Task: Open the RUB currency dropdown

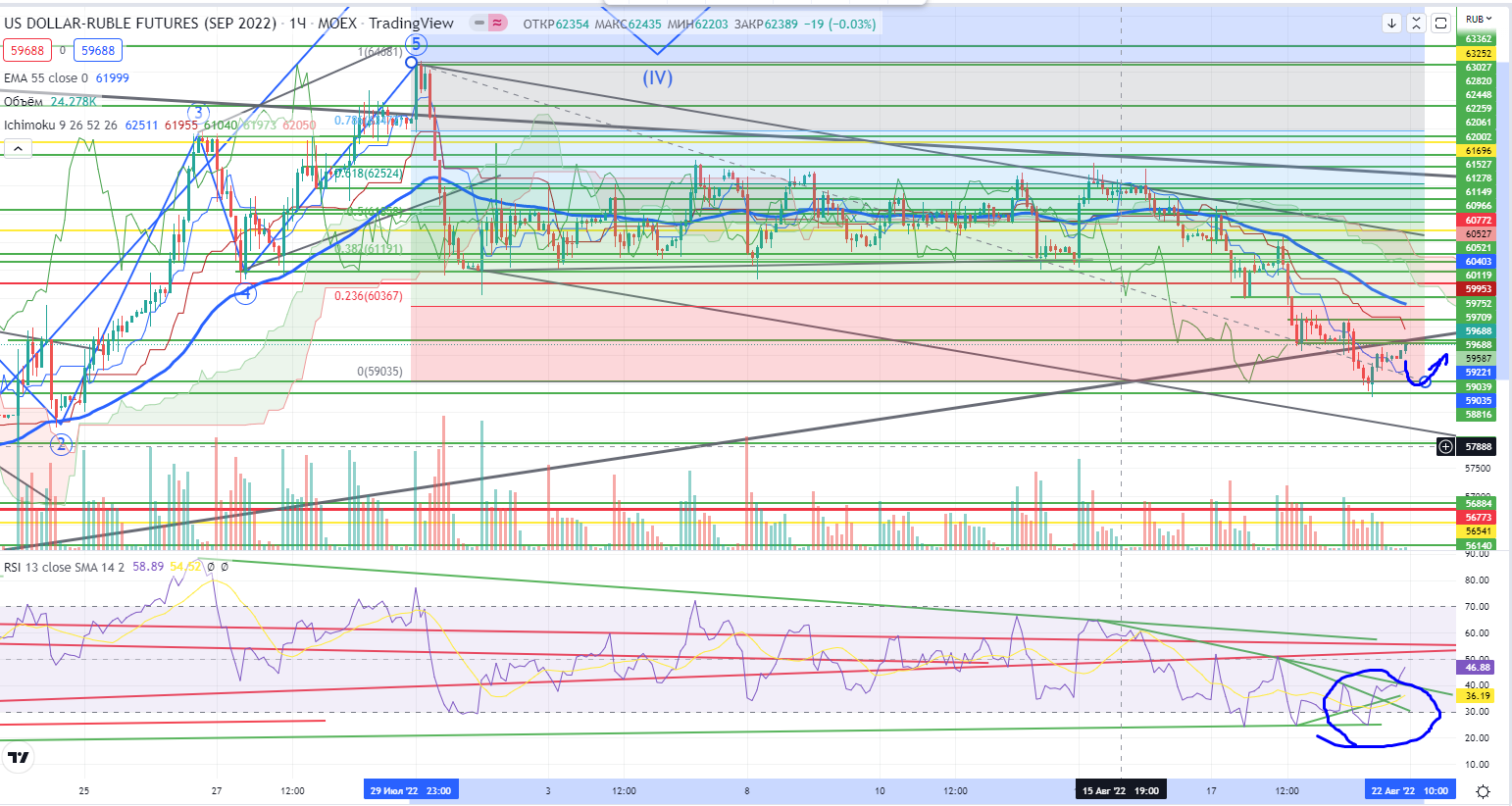Action: [1478, 19]
